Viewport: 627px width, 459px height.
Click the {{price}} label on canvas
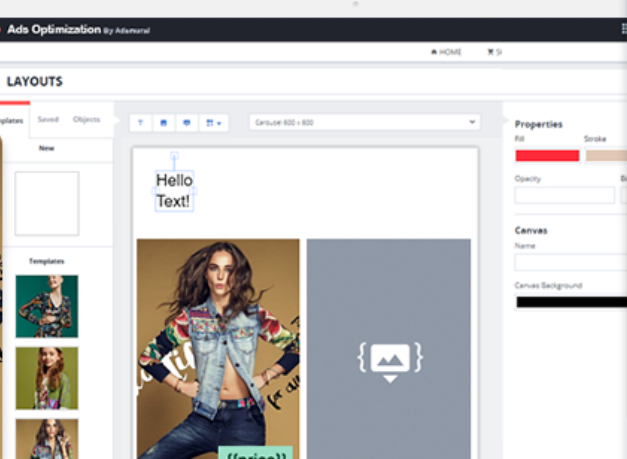256,454
